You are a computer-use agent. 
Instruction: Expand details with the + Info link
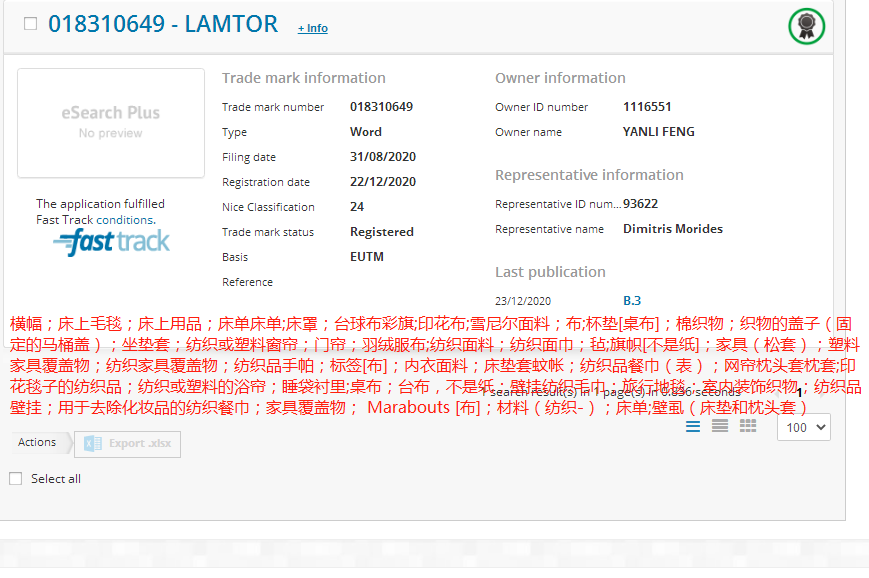[x=312, y=28]
